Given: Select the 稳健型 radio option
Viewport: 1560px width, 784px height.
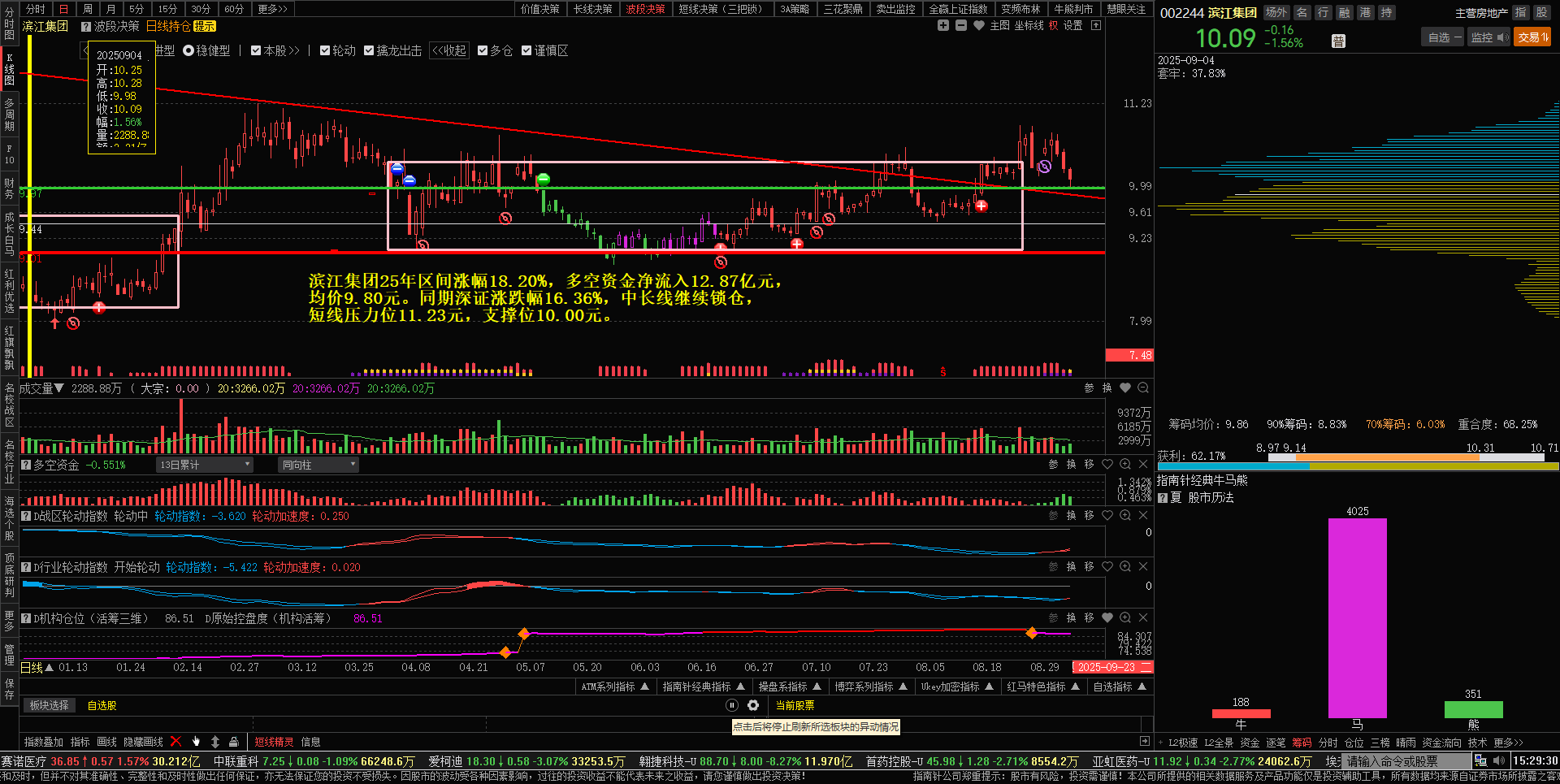Looking at the screenshot, I should pyautogui.click(x=188, y=50).
